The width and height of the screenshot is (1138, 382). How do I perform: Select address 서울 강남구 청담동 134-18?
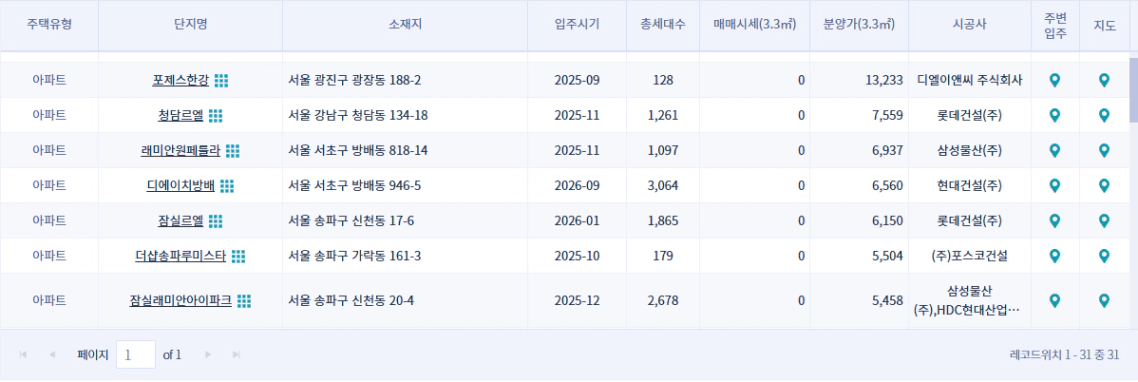358,115
